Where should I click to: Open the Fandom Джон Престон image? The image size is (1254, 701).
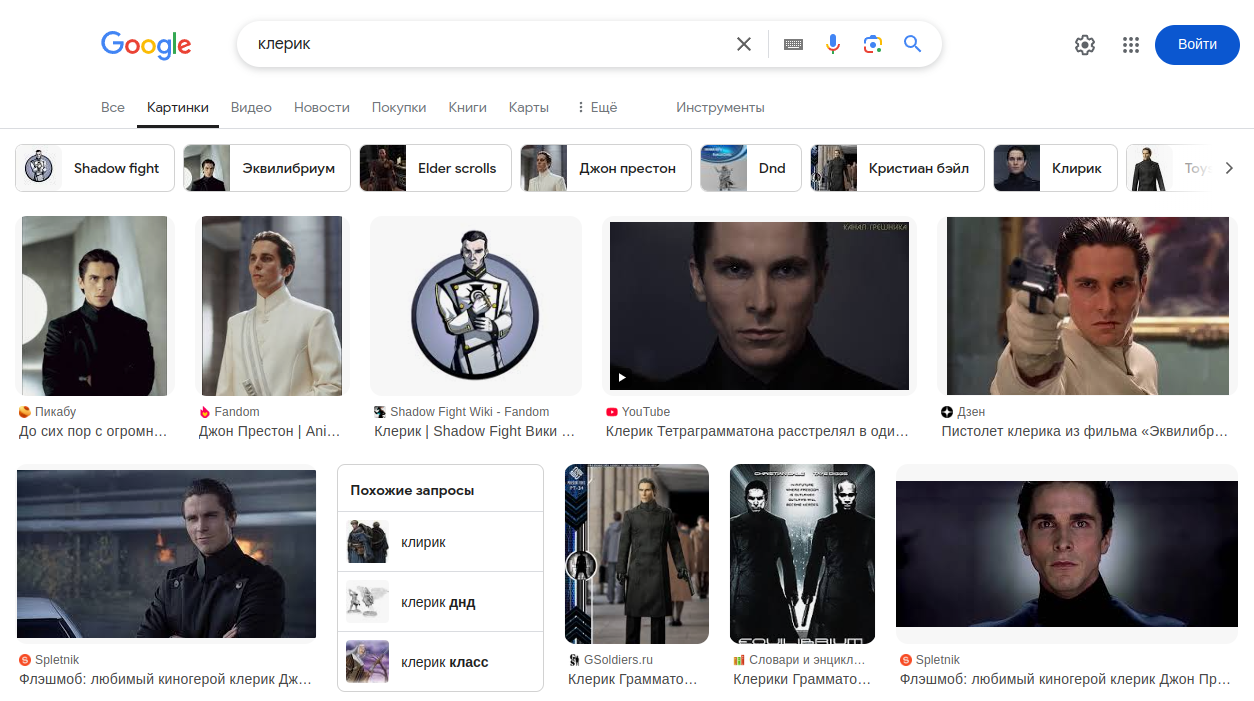272,306
